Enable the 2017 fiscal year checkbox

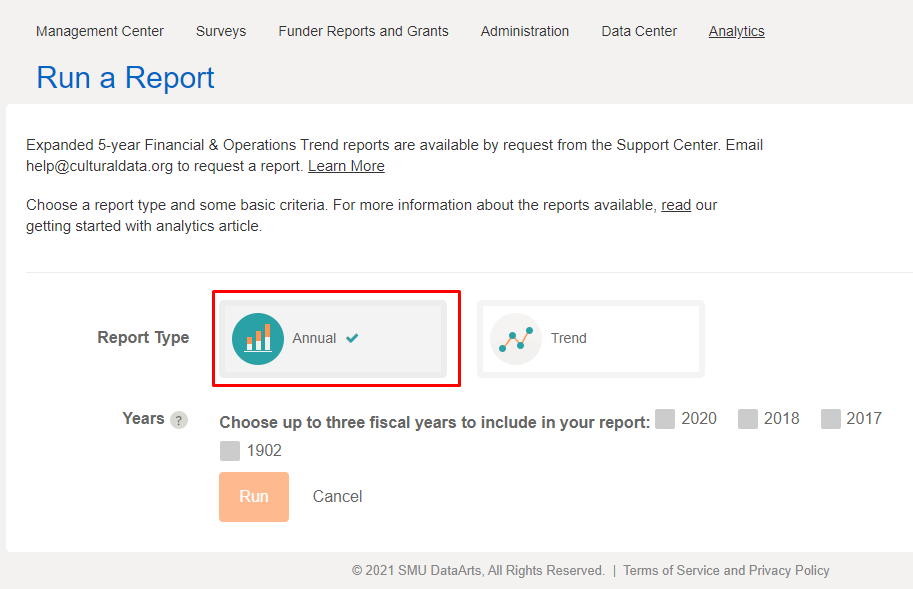[x=831, y=419]
